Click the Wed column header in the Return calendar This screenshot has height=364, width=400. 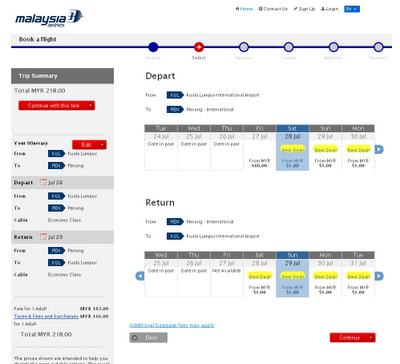(x=161, y=255)
